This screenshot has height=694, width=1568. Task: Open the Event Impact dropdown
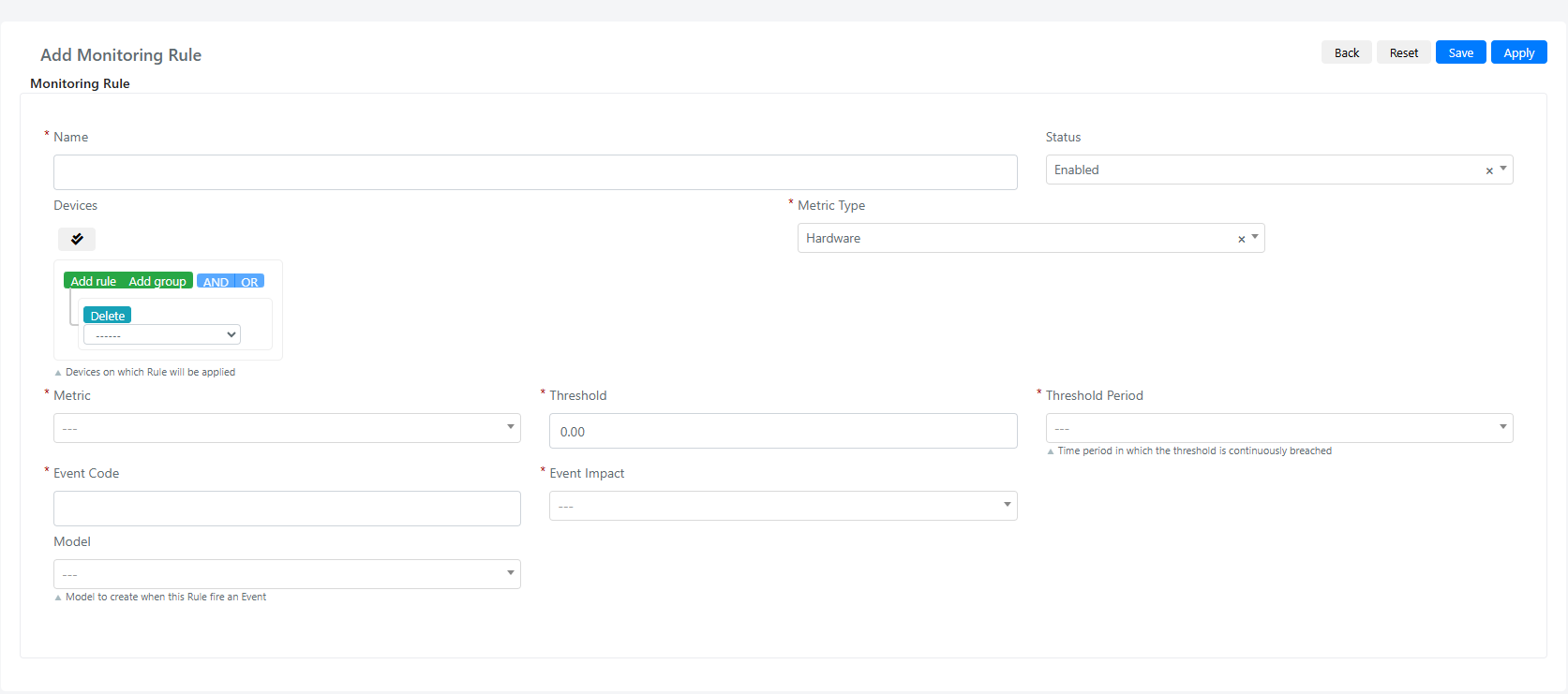coord(783,506)
